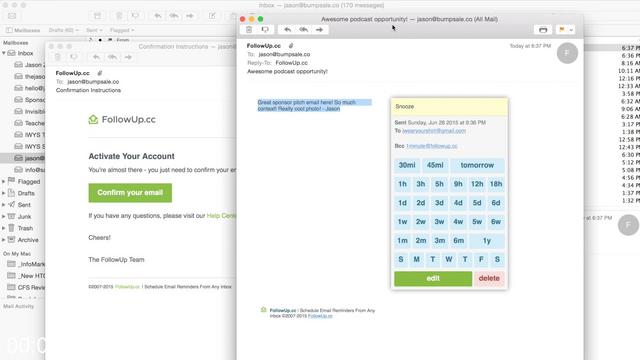Snooze reminder for 45 minutes
The width and height of the screenshot is (640, 360).
(435, 165)
